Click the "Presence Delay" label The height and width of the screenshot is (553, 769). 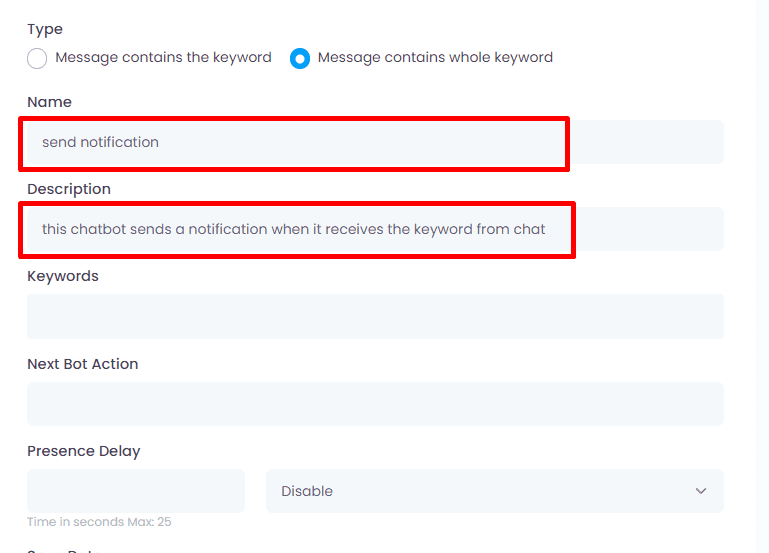(x=84, y=451)
